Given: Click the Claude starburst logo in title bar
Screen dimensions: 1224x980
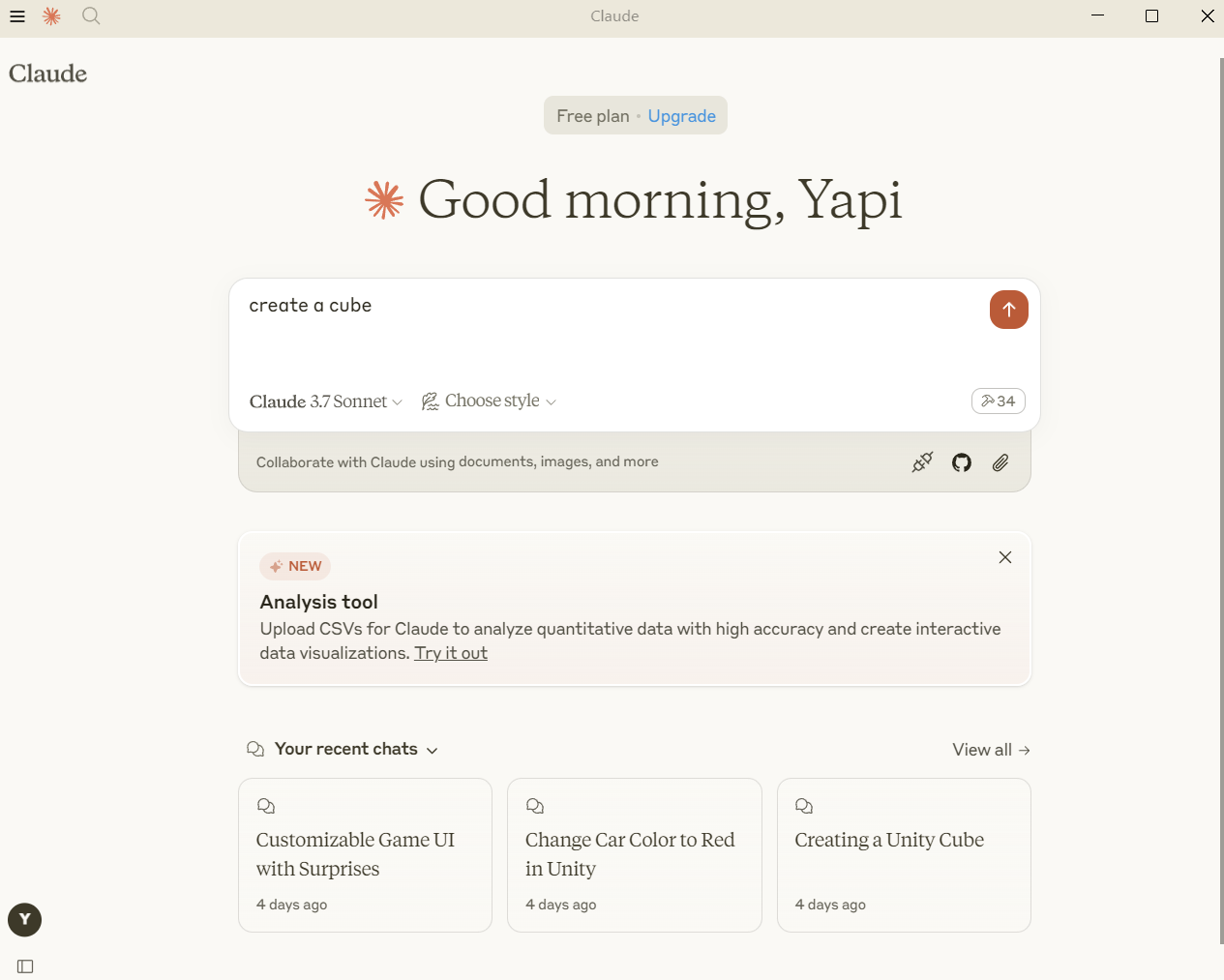Looking at the screenshot, I should click(52, 16).
